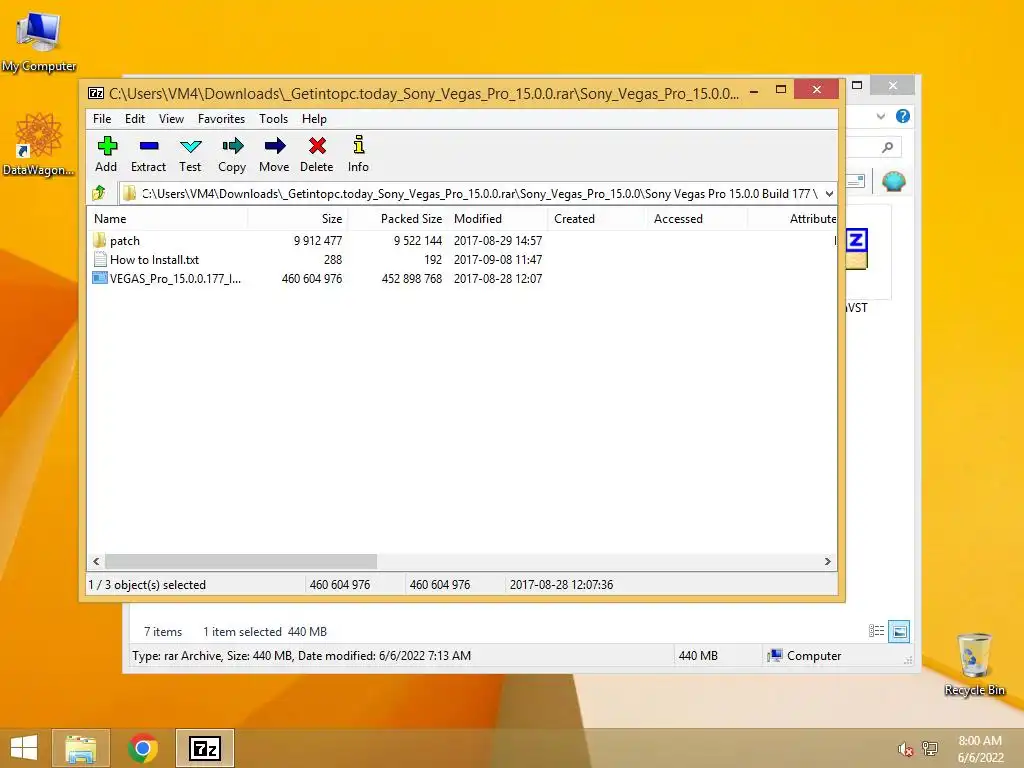Switch Explorer to details view icon

(876, 631)
